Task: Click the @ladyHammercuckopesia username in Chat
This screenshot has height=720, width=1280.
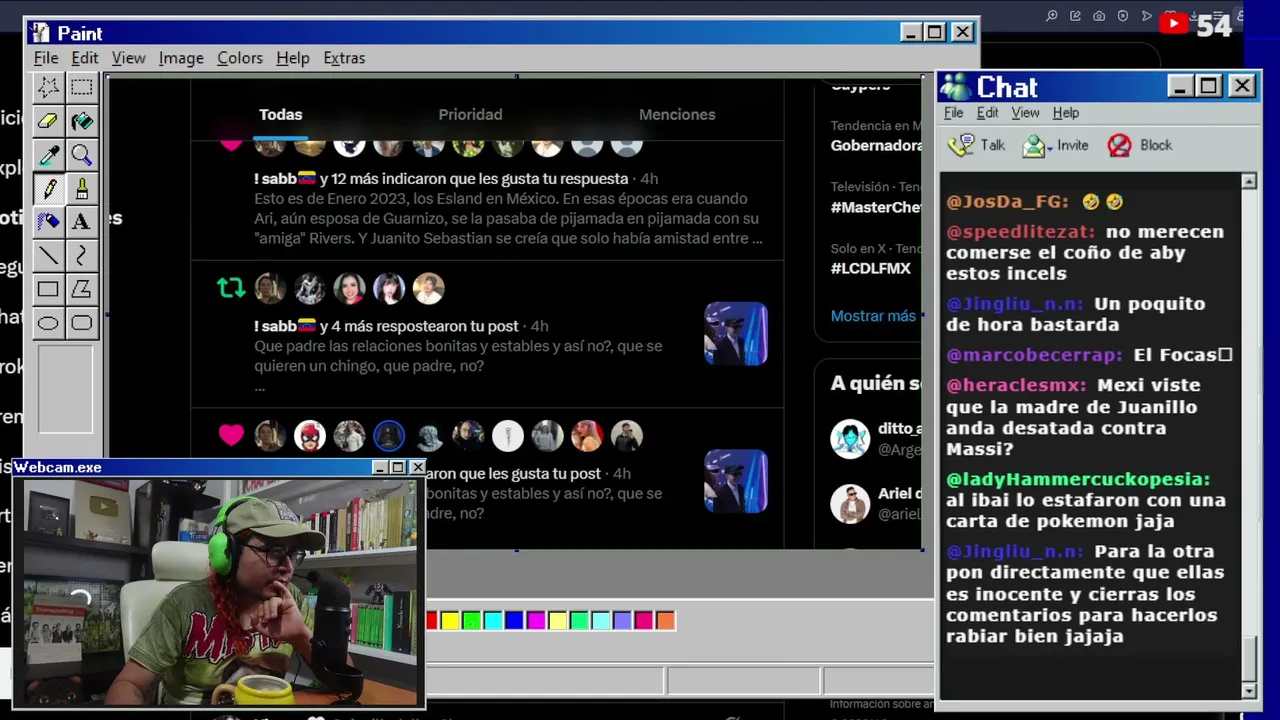Action: coord(1078,480)
